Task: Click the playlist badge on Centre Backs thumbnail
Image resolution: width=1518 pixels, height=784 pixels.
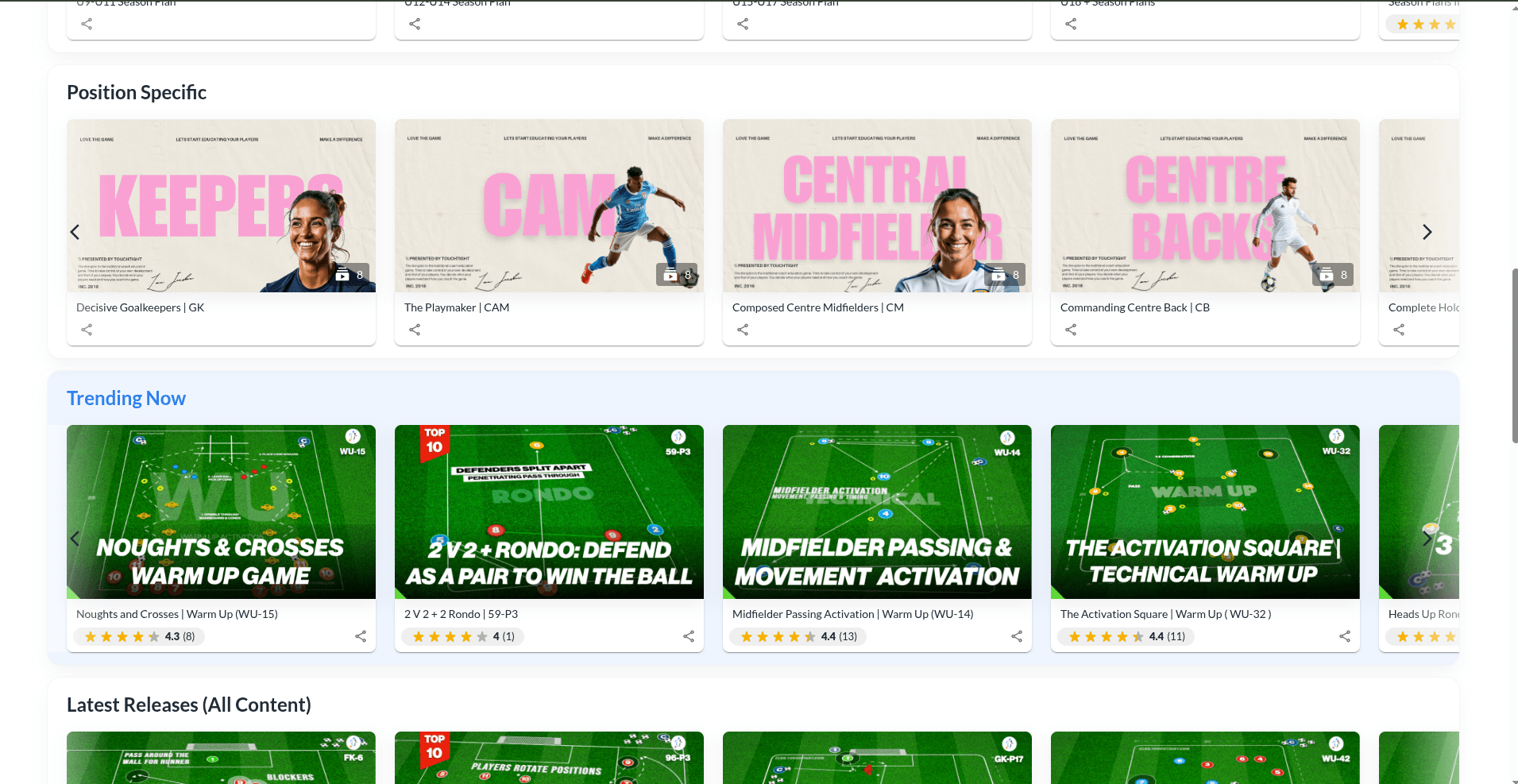Action: click(x=1334, y=275)
